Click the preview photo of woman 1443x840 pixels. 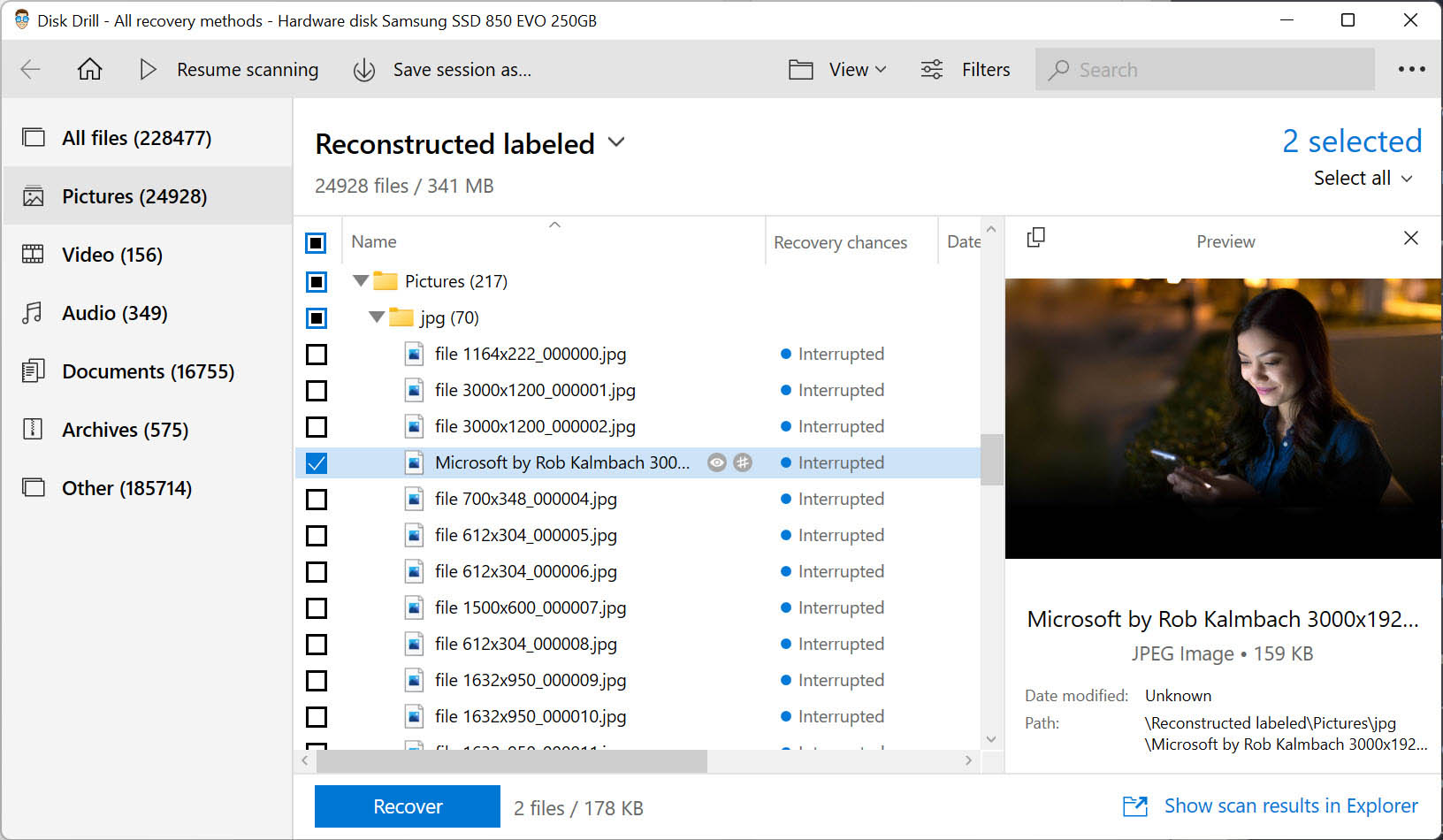[x=1224, y=418]
